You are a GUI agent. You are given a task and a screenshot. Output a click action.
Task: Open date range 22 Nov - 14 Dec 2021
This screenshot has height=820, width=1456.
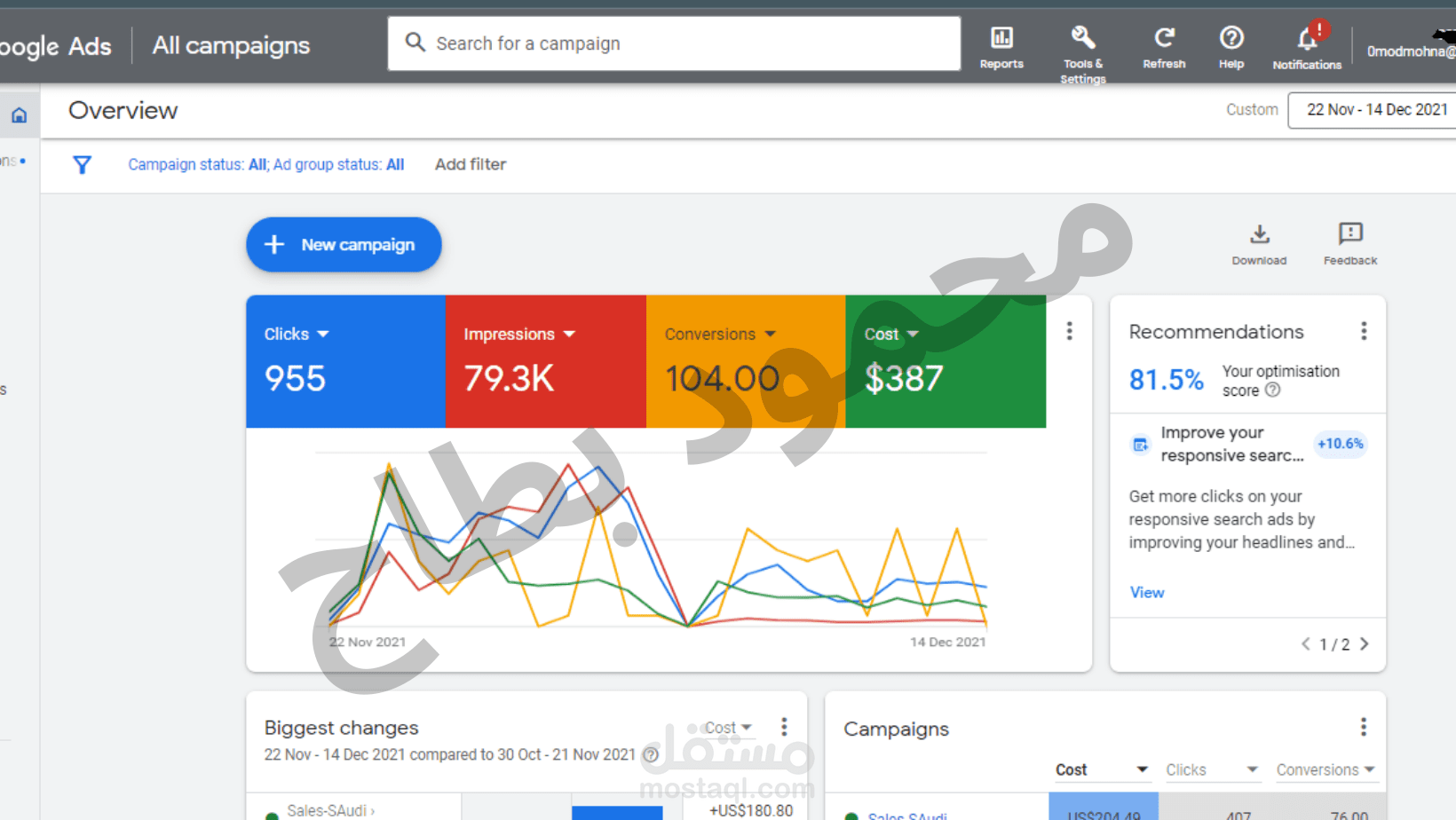click(x=1376, y=110)
